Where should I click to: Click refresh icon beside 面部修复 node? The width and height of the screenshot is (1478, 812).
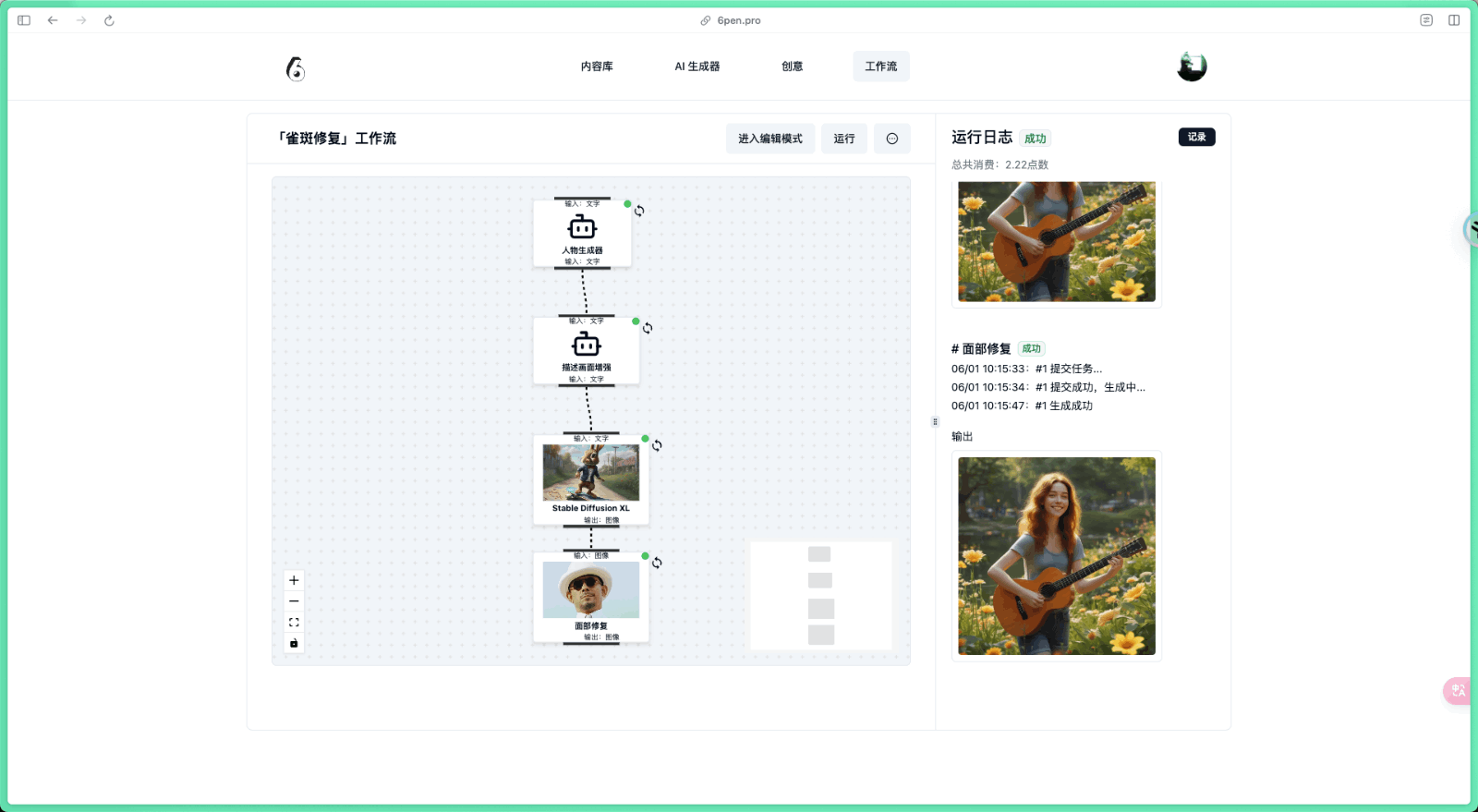coord(657,563)
